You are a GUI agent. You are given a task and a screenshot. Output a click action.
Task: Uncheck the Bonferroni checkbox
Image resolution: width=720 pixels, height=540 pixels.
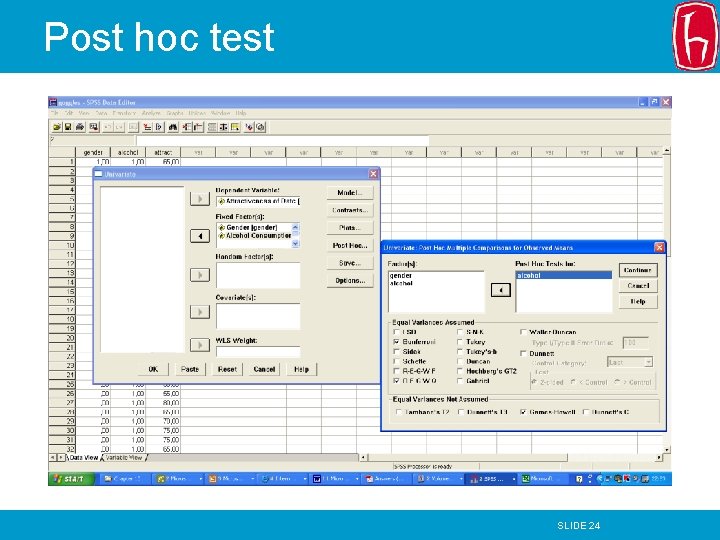coord(396,342)
